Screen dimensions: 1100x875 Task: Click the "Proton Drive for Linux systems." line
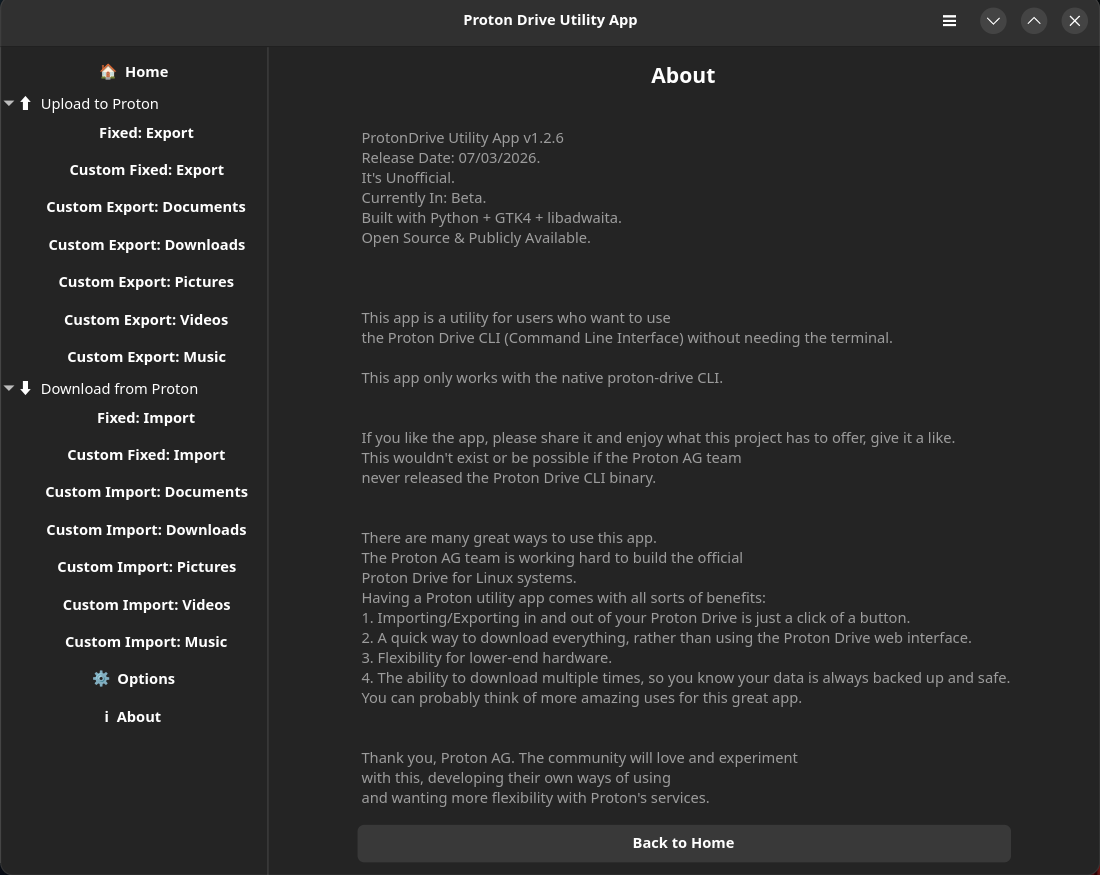469,578
